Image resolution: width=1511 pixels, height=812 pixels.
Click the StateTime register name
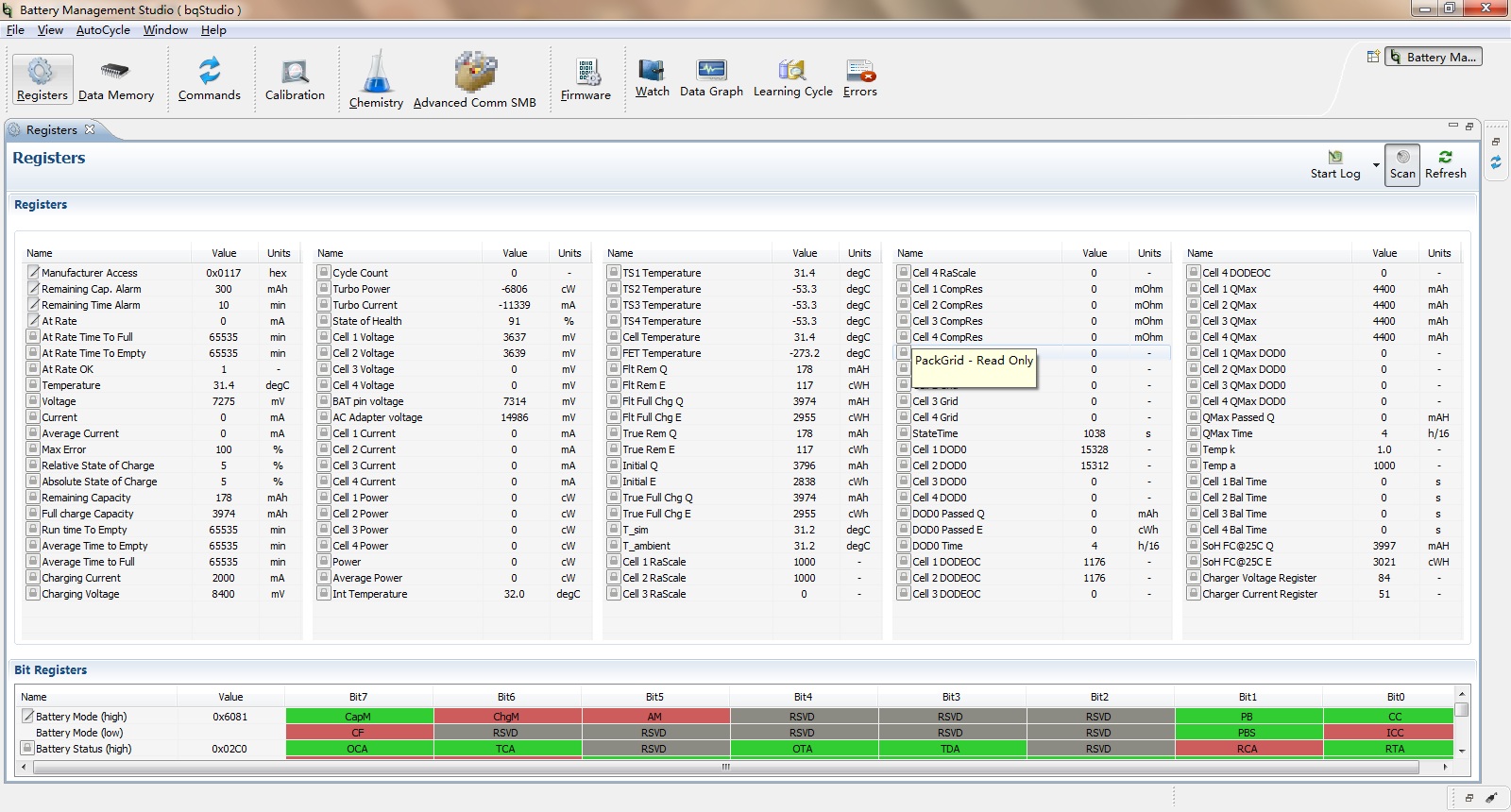[x=935, y=433]
